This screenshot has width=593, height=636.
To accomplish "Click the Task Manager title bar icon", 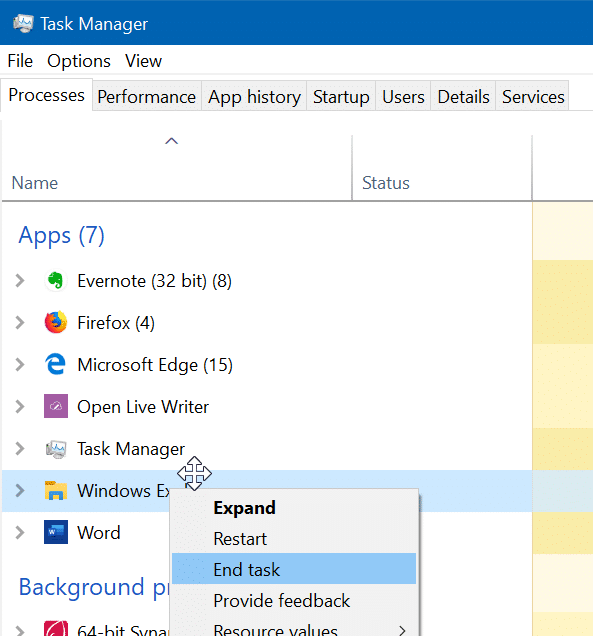I will [x=23, y=24].
